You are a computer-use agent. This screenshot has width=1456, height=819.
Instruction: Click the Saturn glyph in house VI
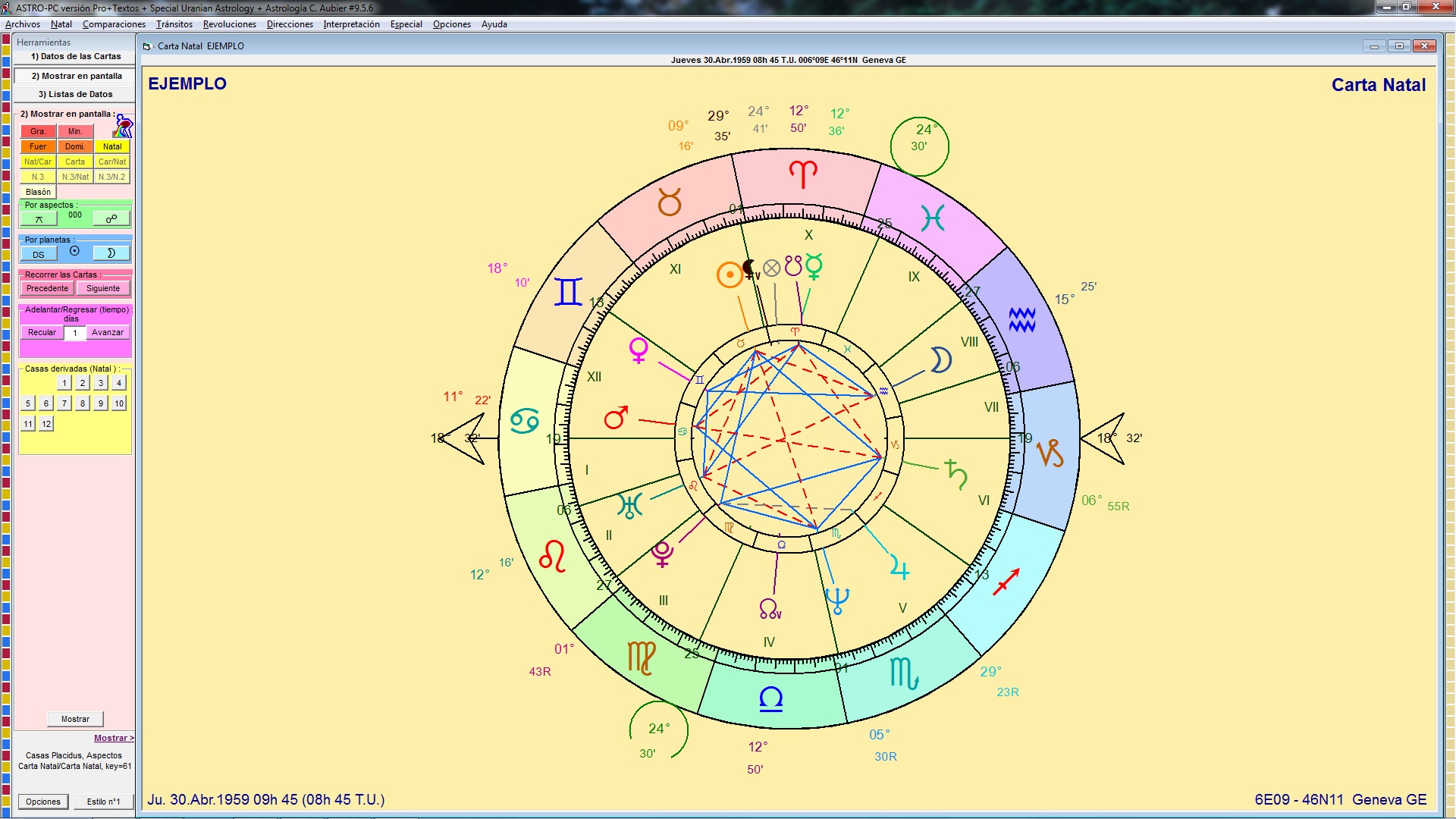pyautogui.click(x=955, y=475)
